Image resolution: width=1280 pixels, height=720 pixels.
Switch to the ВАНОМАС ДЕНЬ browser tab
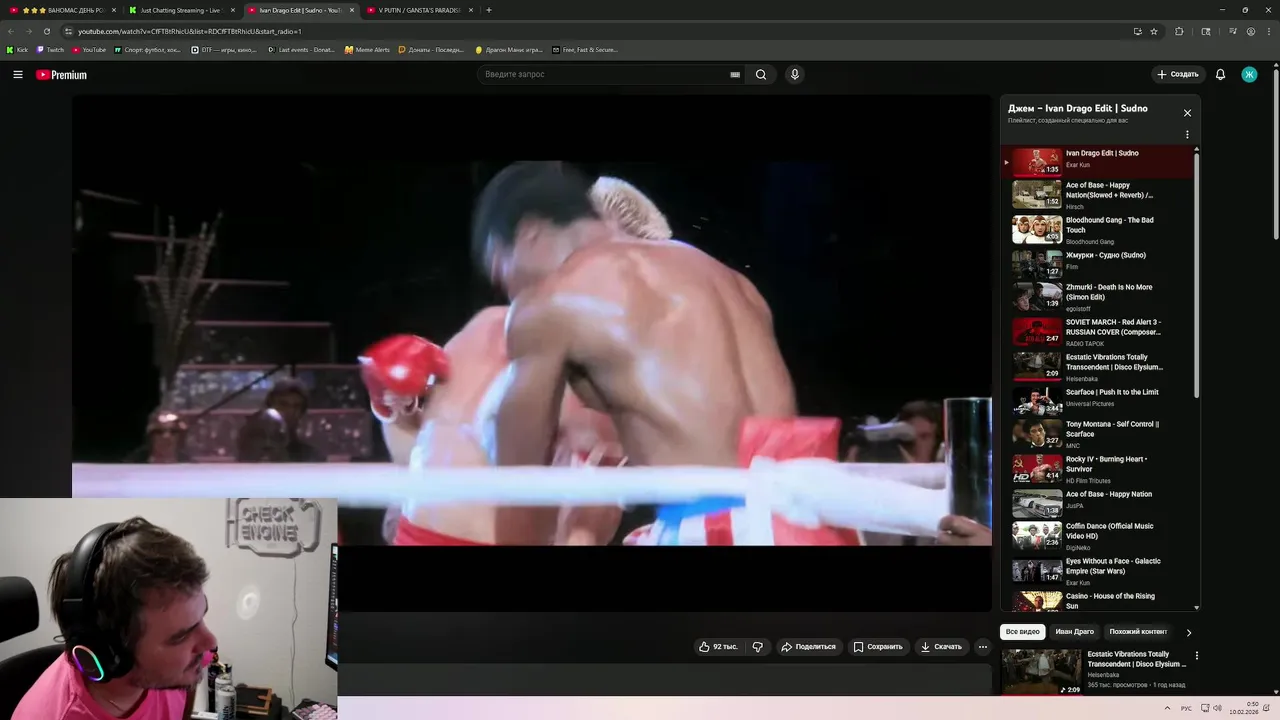62,10
